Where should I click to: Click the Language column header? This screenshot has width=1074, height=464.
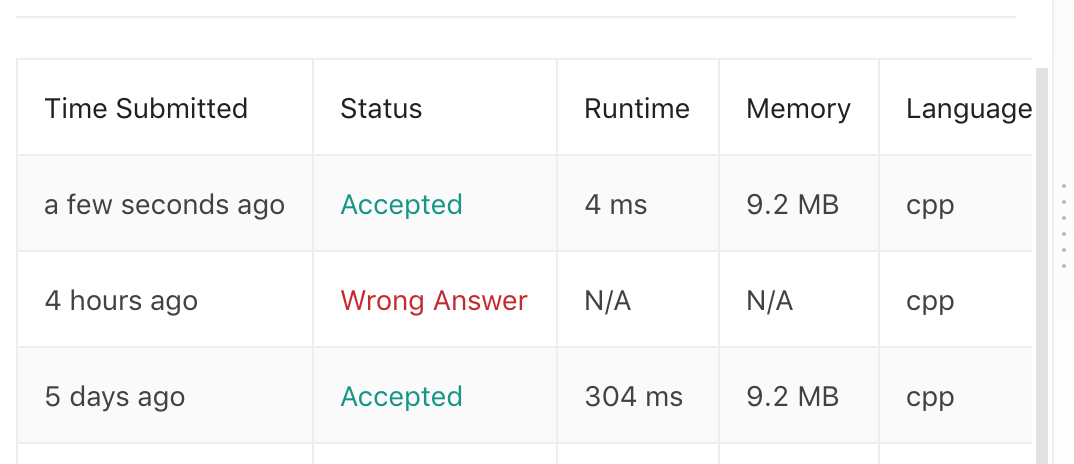coord(968,109)
